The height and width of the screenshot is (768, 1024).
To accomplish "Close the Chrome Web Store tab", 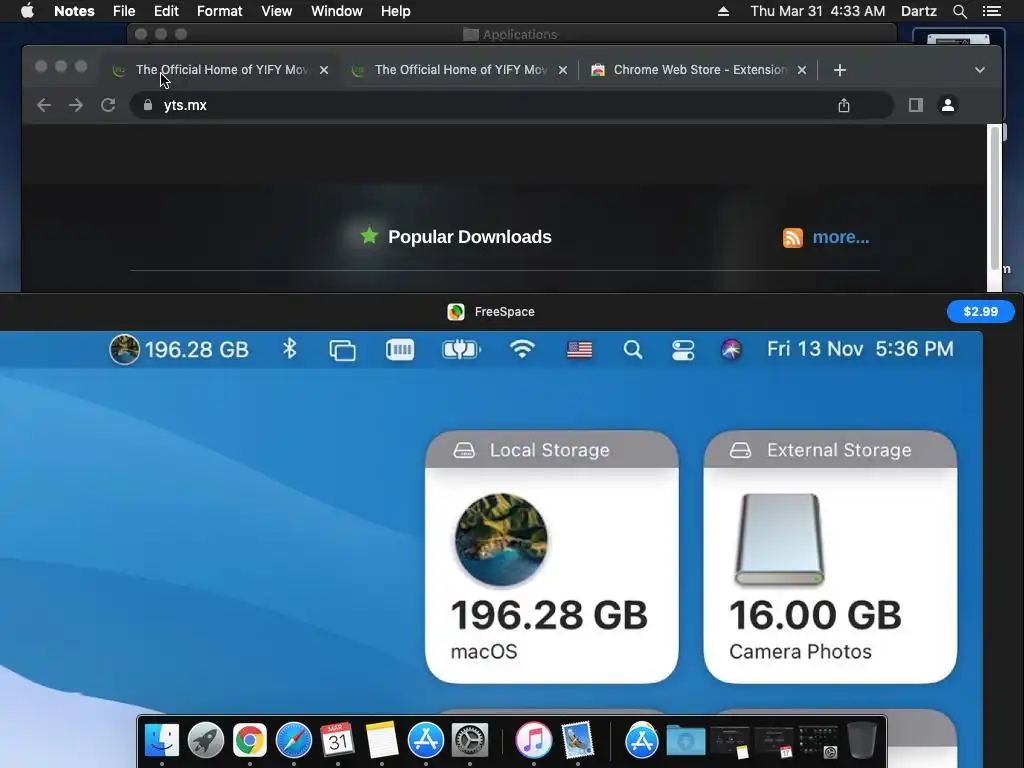I will click(802, 70).
